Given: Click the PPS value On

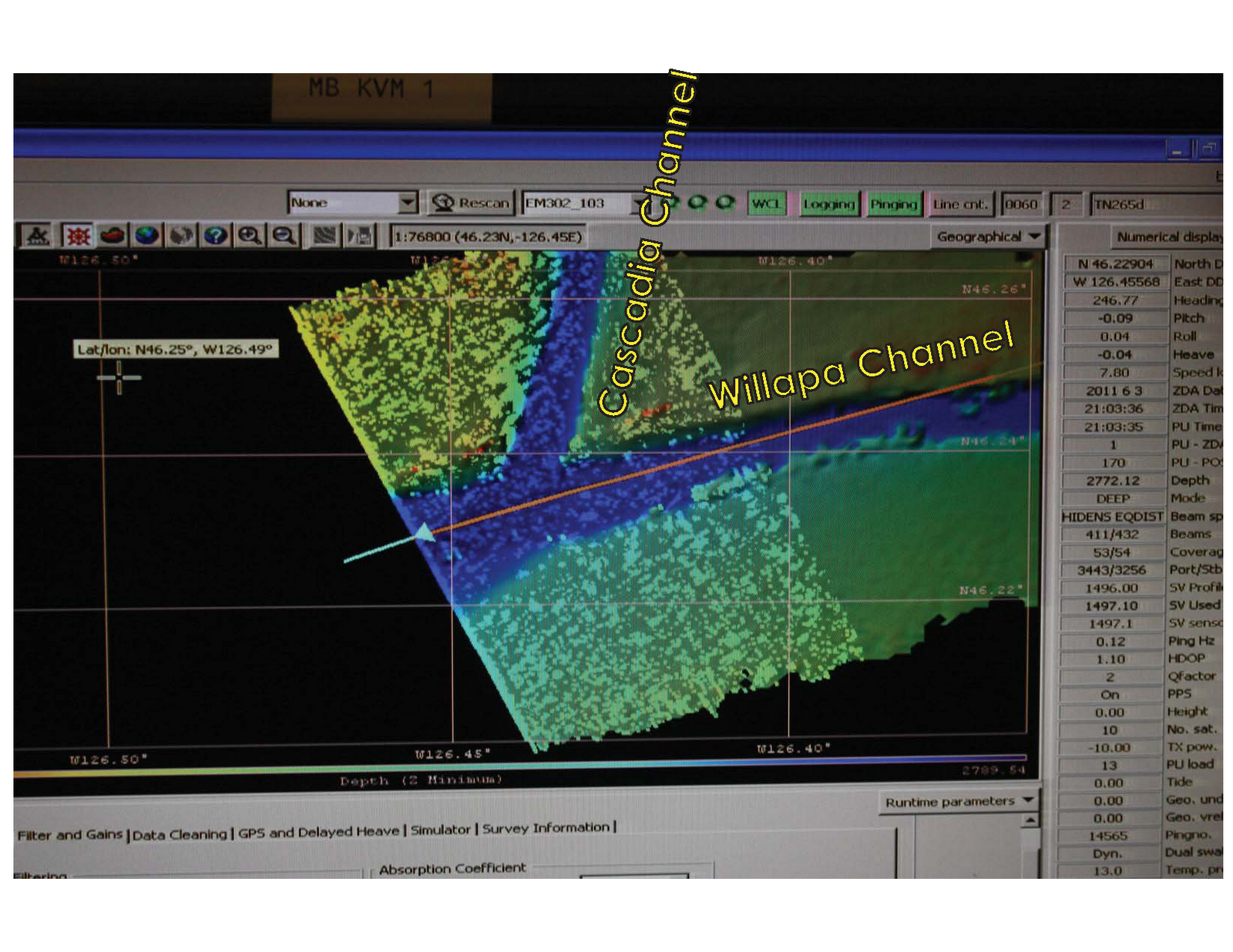Looking at the screenshot, I should pyautogui.click(x=1110, y=695).
